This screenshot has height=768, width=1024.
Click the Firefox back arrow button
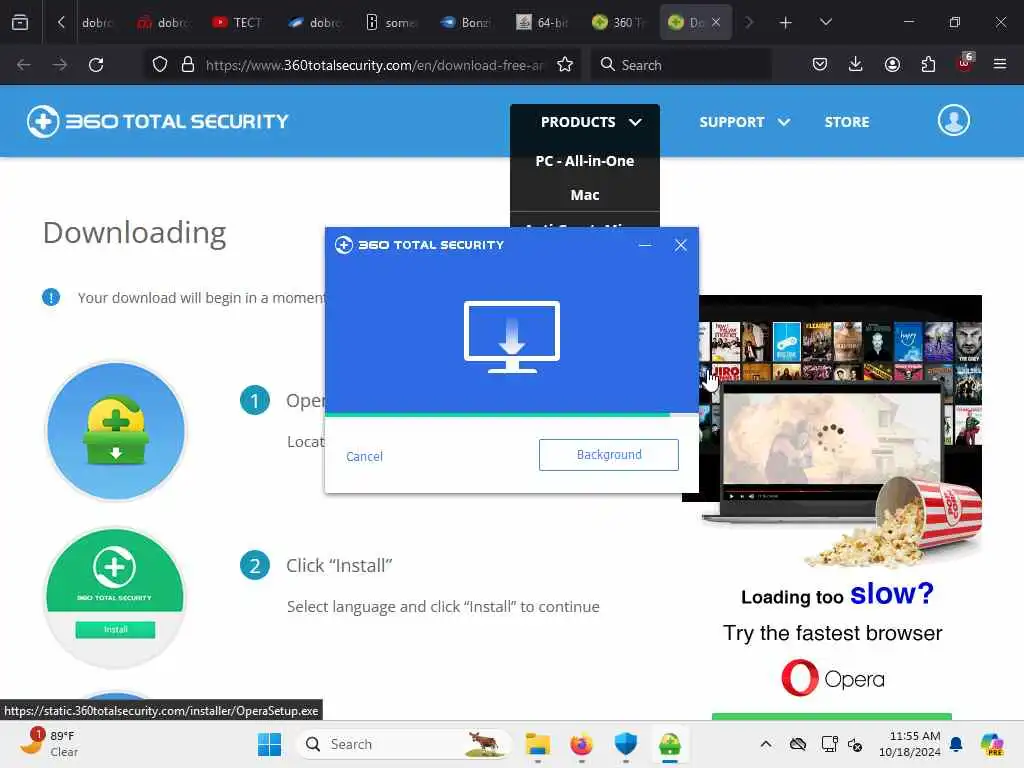click(x=24, y=65)
